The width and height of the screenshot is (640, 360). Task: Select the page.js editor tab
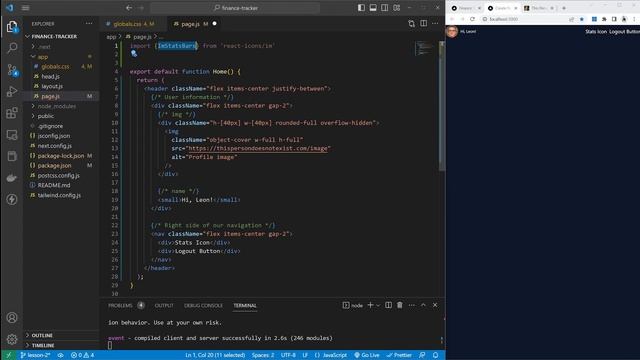(195, 24)
